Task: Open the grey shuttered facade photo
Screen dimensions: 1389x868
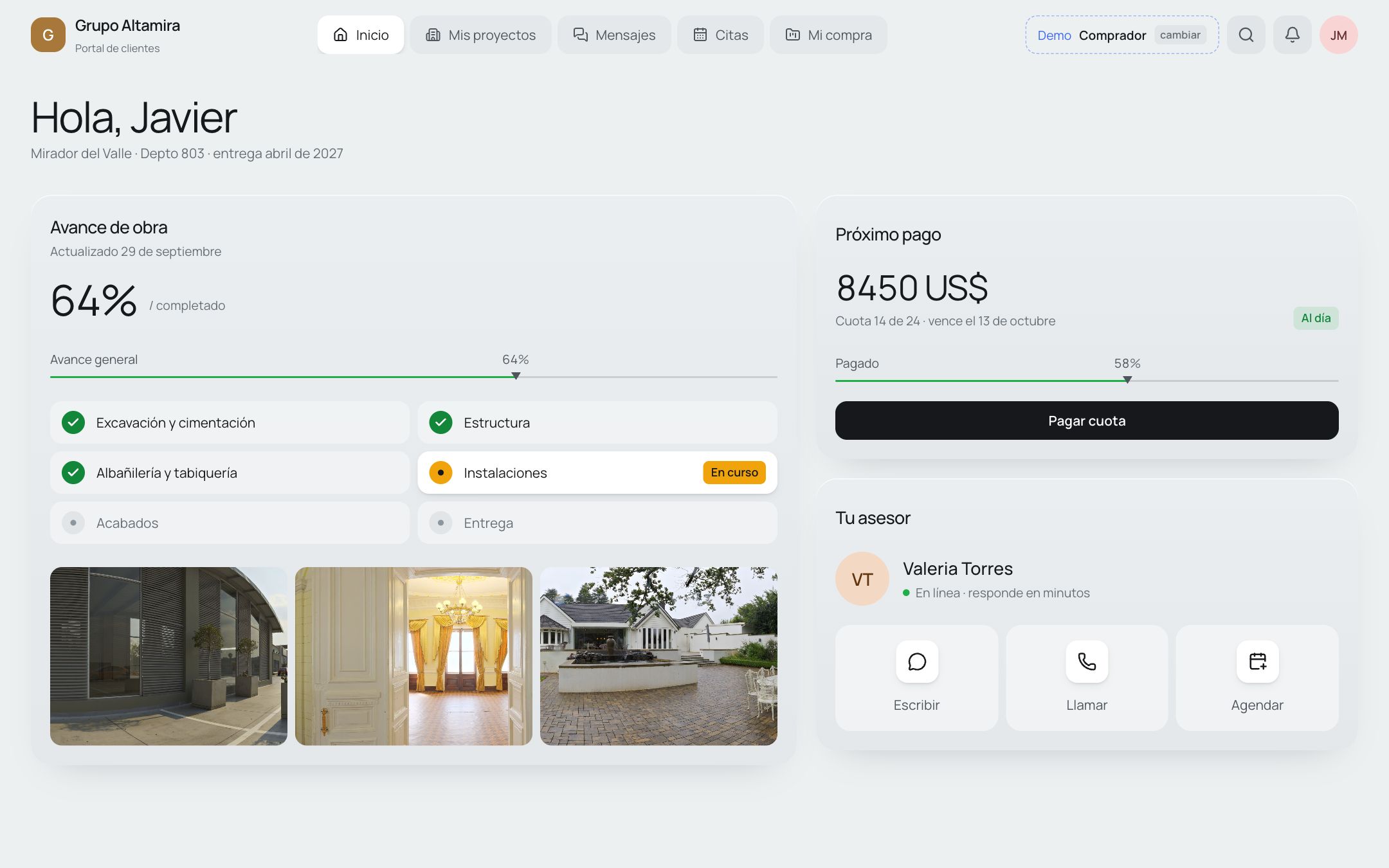Action: (x=168, y=656)
